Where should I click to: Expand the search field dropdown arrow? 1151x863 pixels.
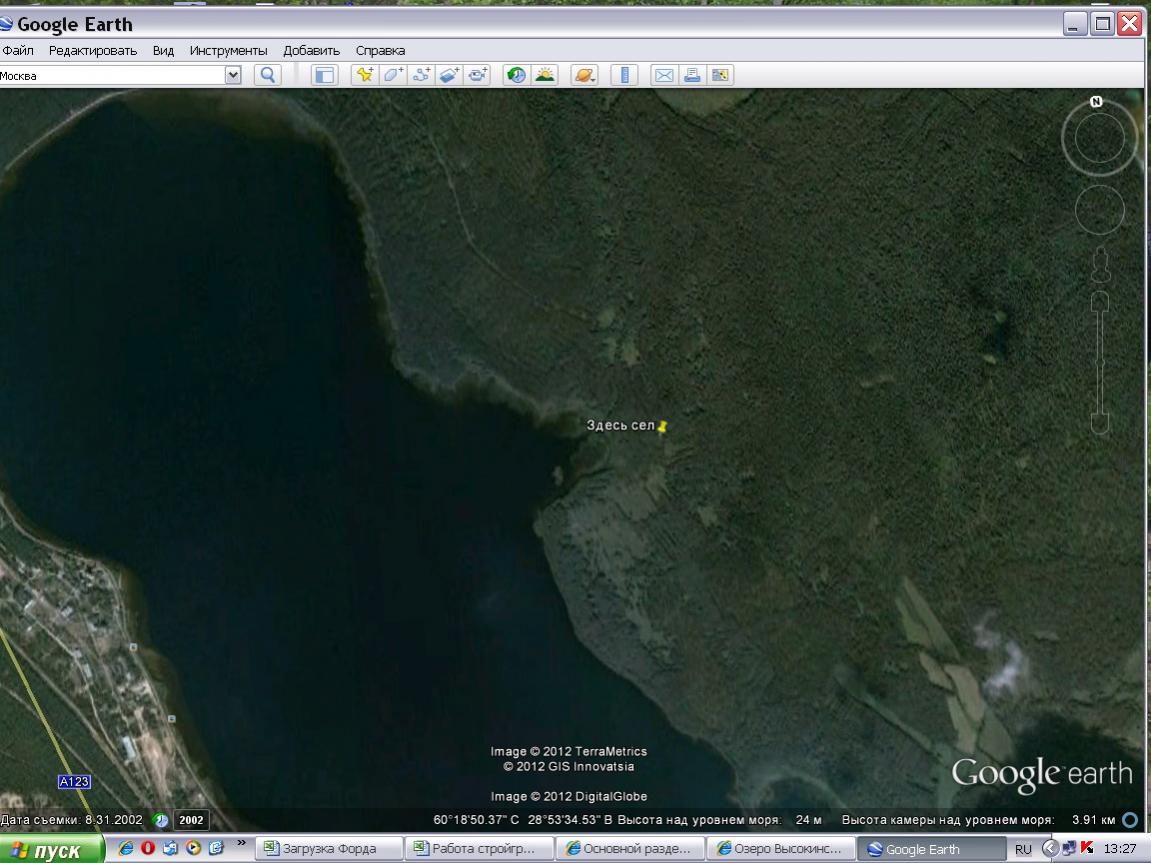click(x=233, y=75)
